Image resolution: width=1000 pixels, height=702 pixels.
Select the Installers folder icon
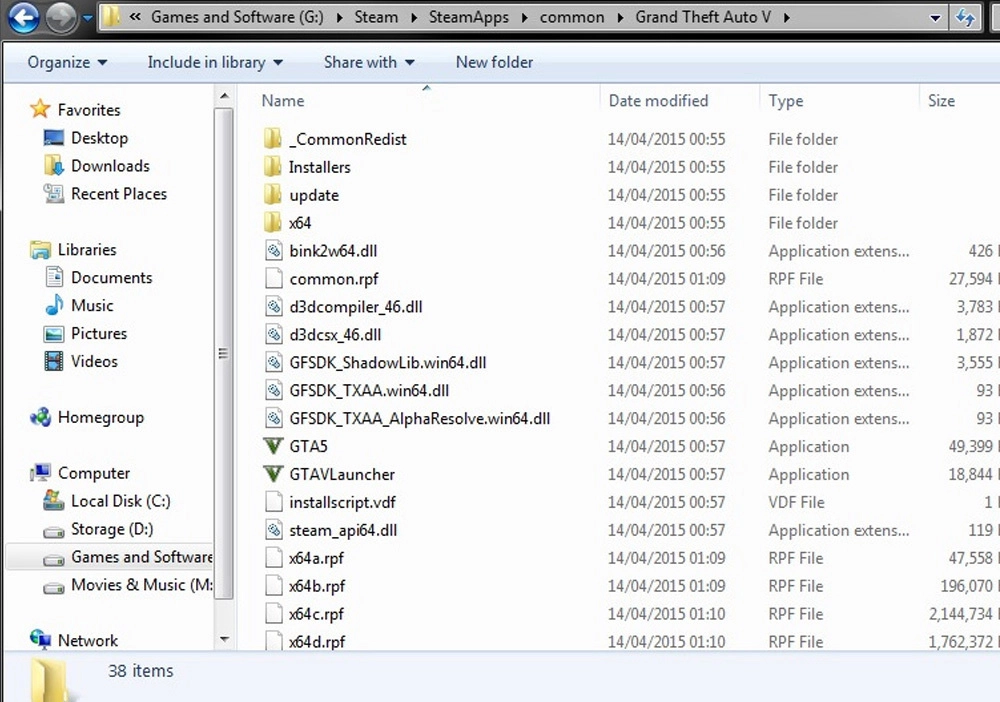coord(273,166)
